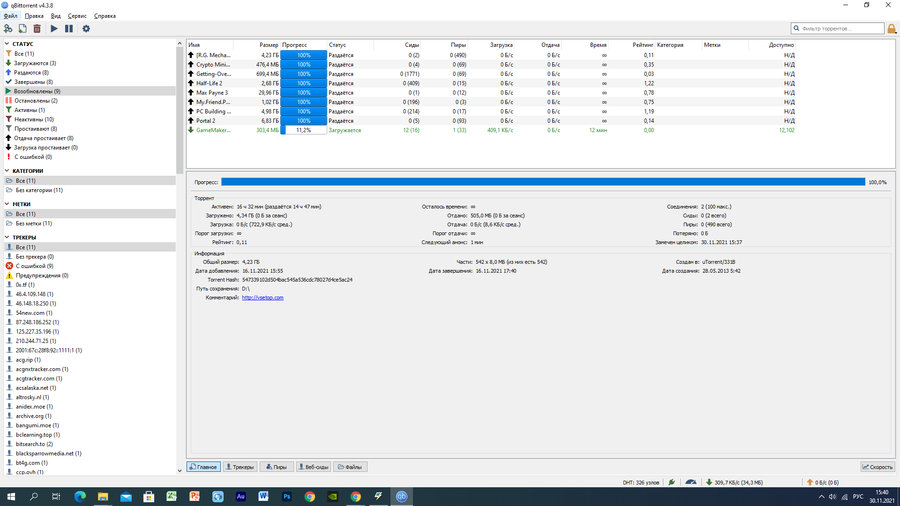Open Adobe Audition from taskbar
The height and width of the screenshot is (506, 900).
tap(240, 496)
